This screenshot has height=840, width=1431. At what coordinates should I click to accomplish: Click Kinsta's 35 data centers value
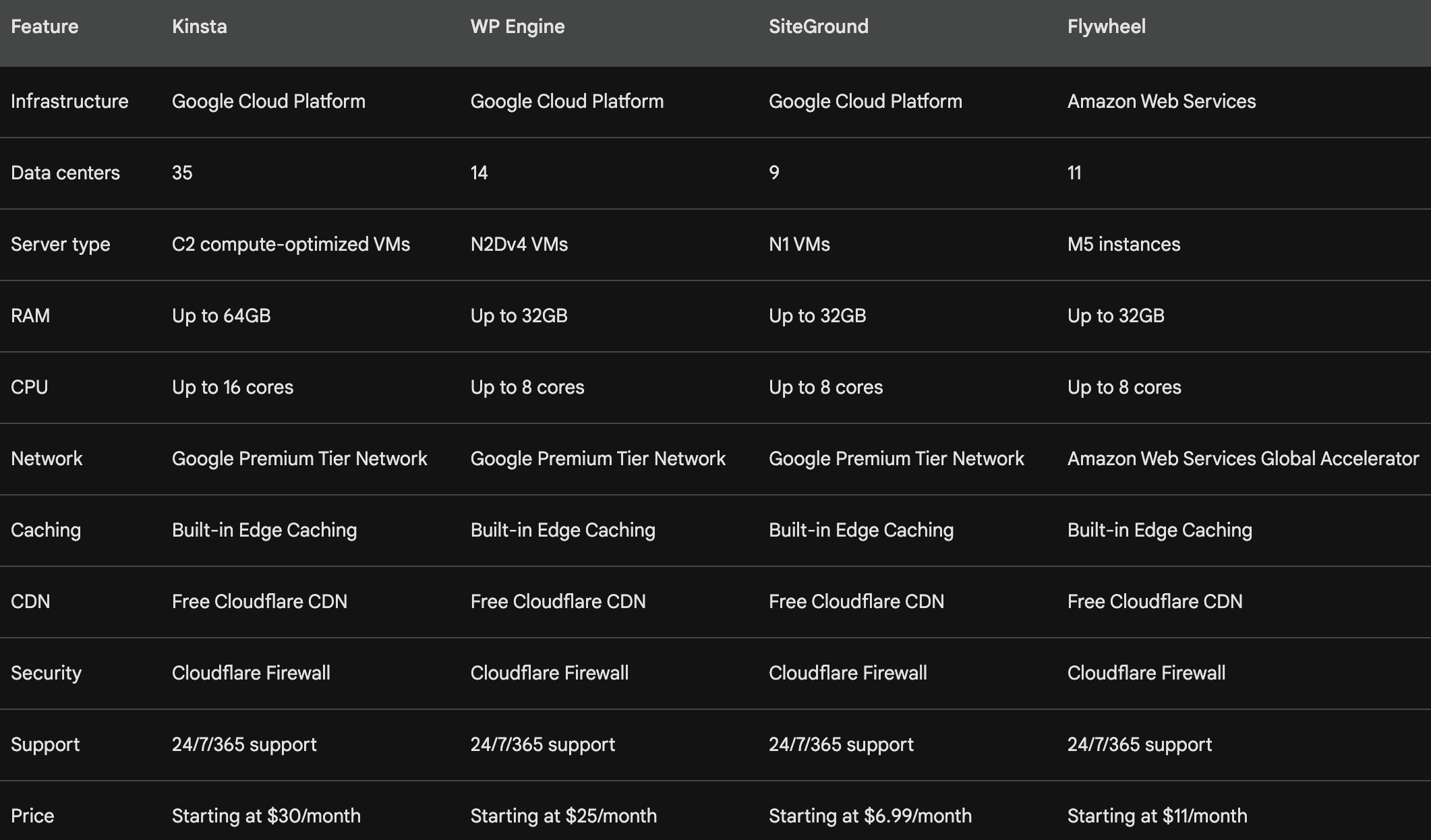click(182, 173)
